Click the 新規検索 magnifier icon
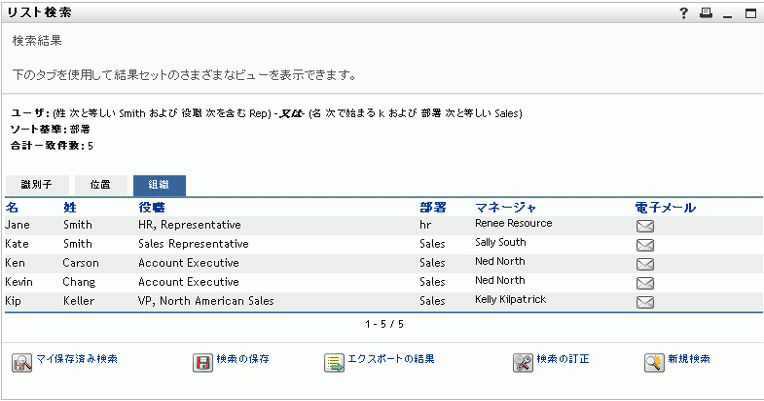The image size is (764, 401). pyautogui.click(x=654, y=362)
